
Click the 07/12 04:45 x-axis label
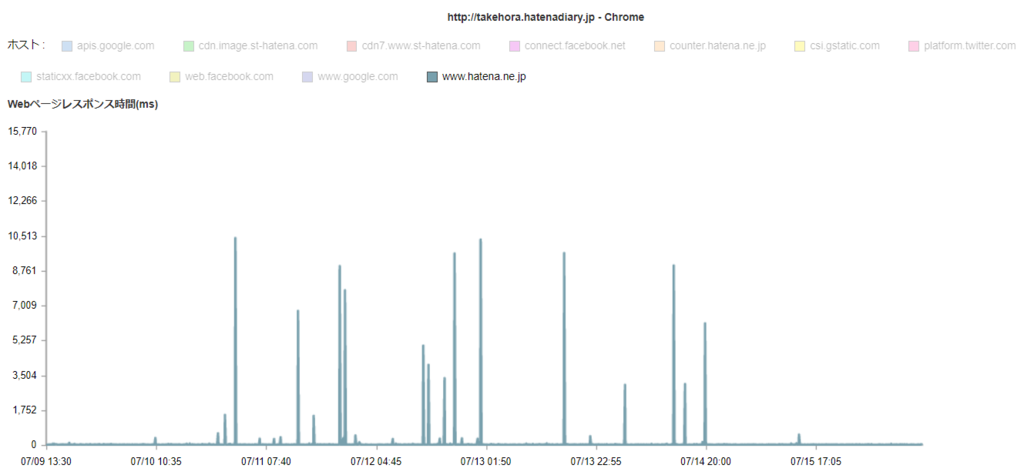pos(377,461)
